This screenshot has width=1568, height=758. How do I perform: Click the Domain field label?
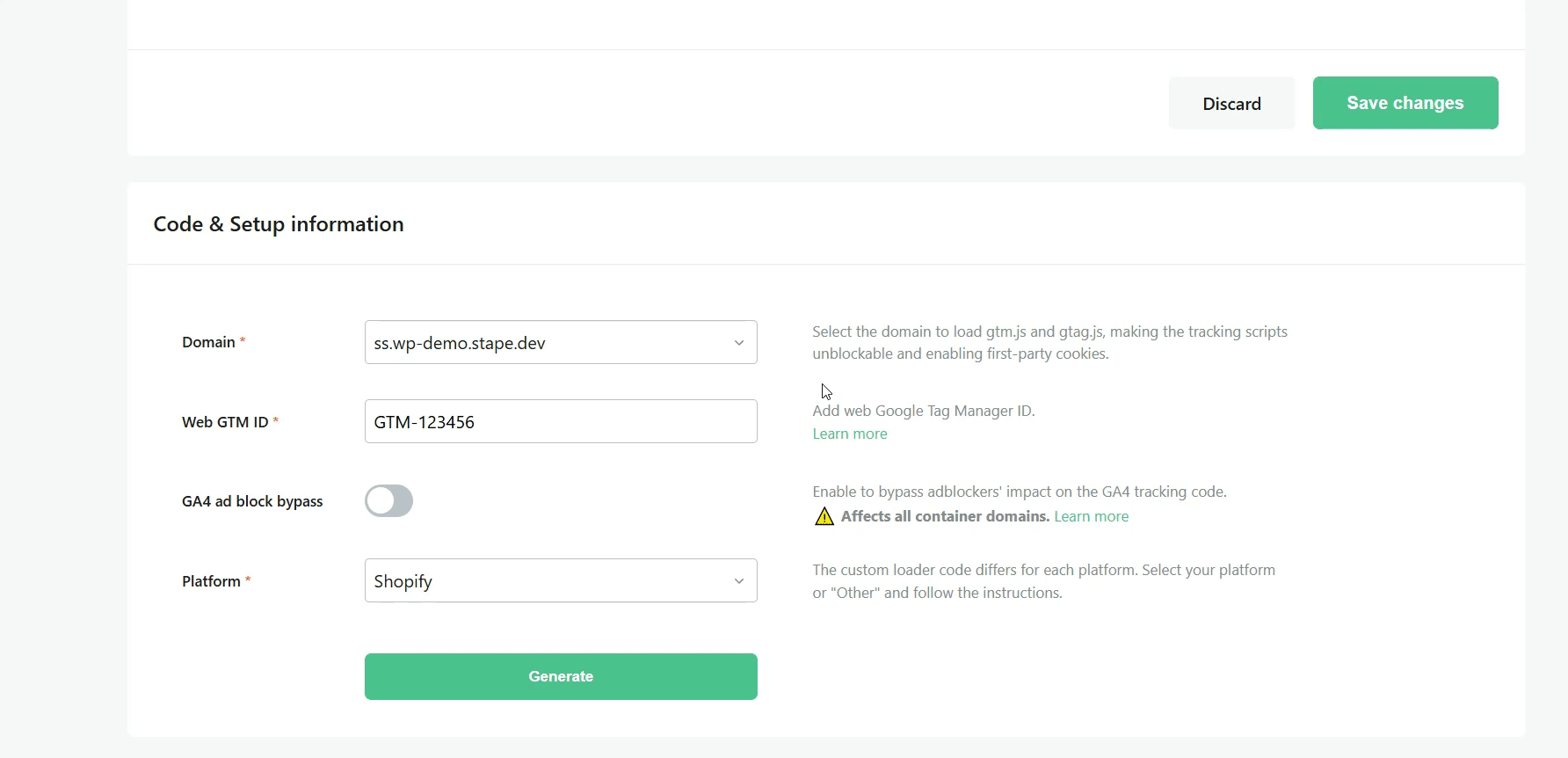[x=208, y=342]
